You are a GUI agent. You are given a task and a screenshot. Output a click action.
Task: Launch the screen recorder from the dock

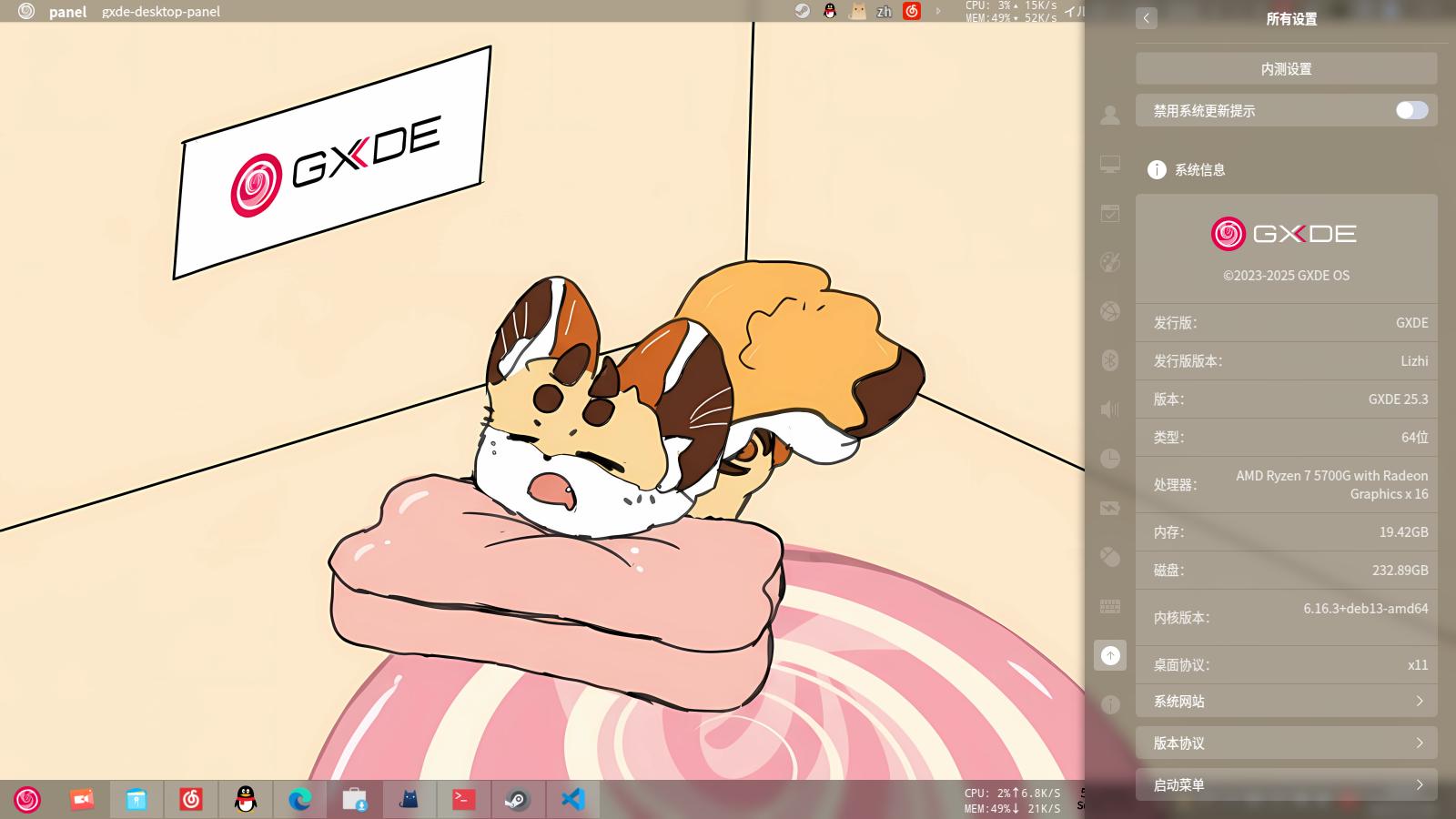point(82,799)
